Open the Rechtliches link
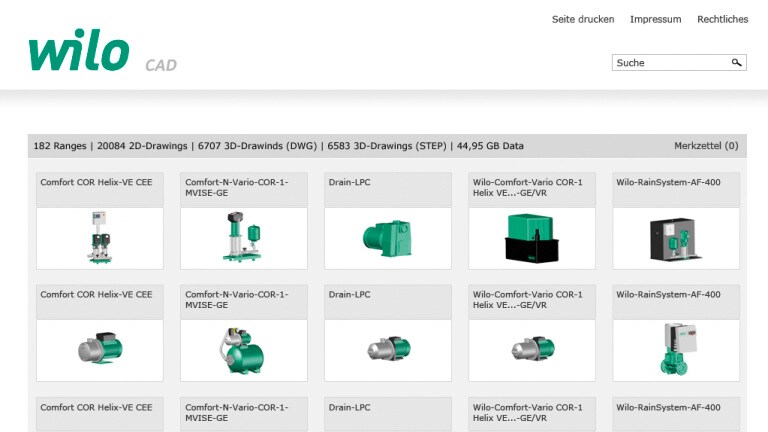 (x=722, y=20)
